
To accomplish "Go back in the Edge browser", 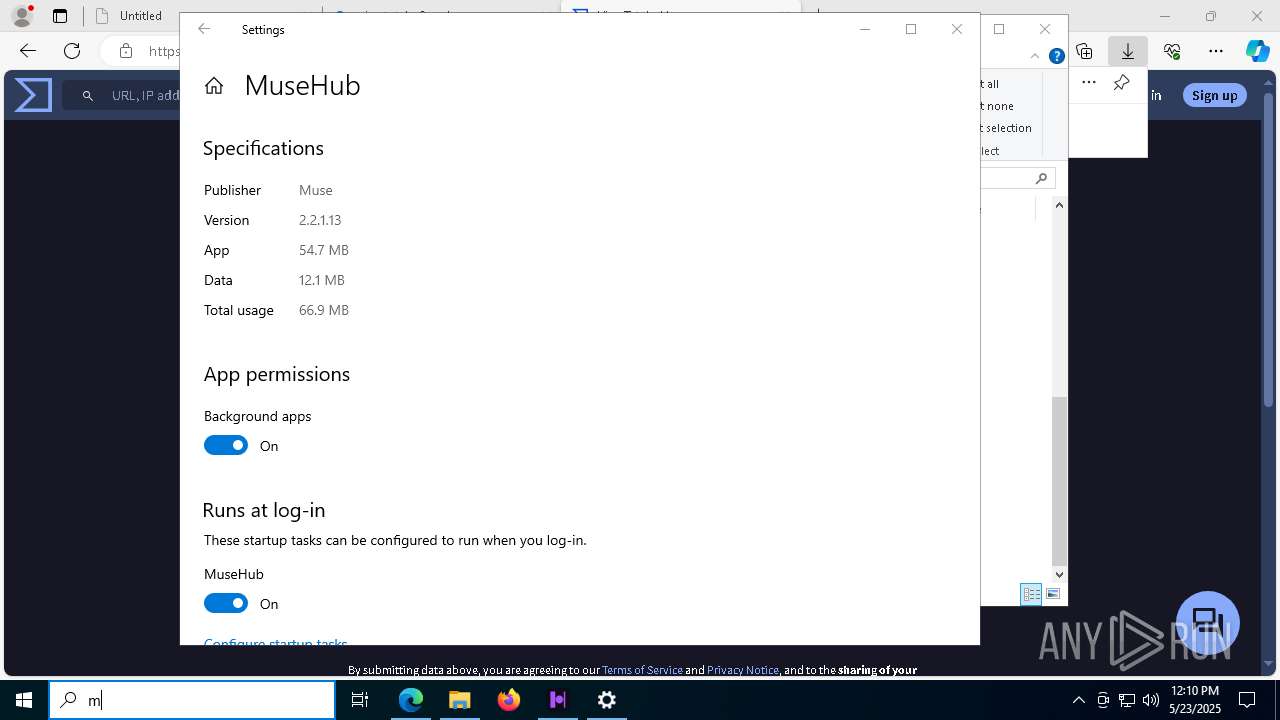I will [x=28, y=51].
